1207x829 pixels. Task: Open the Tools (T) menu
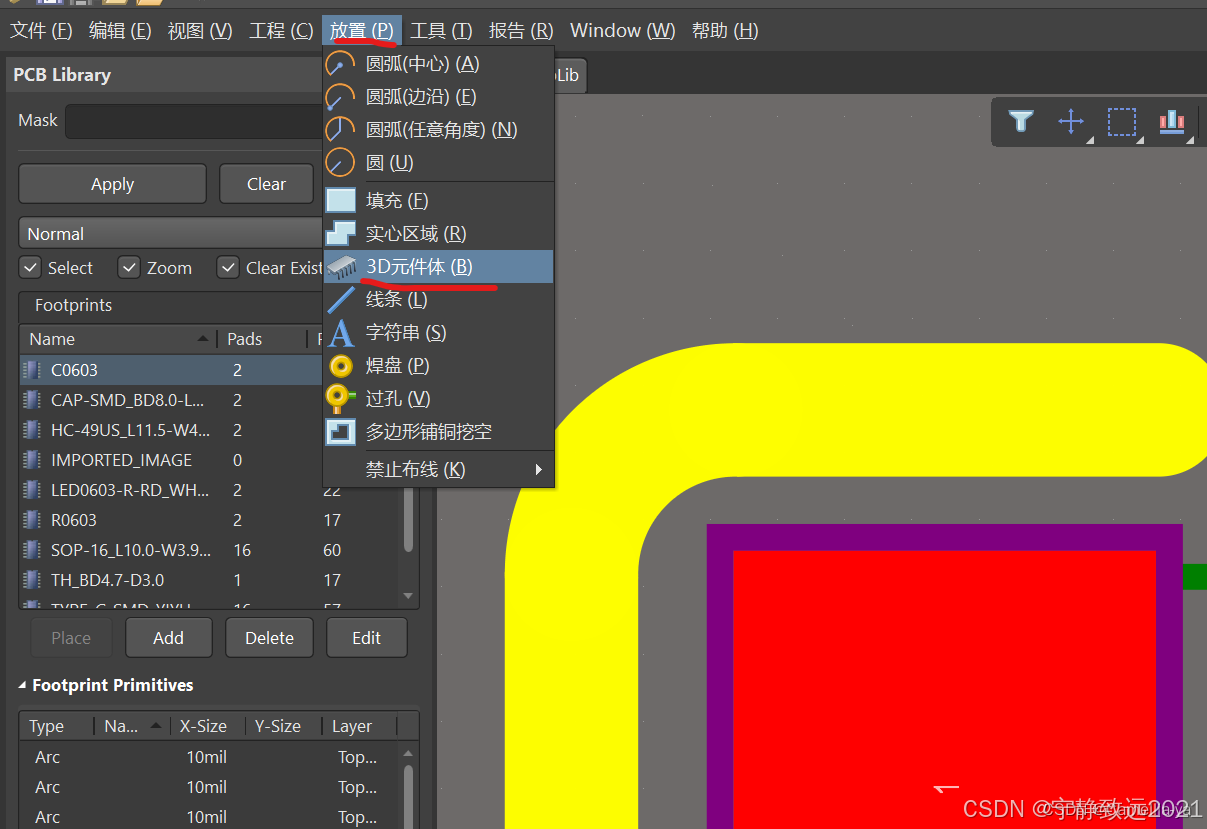click(x=441, y=31)
